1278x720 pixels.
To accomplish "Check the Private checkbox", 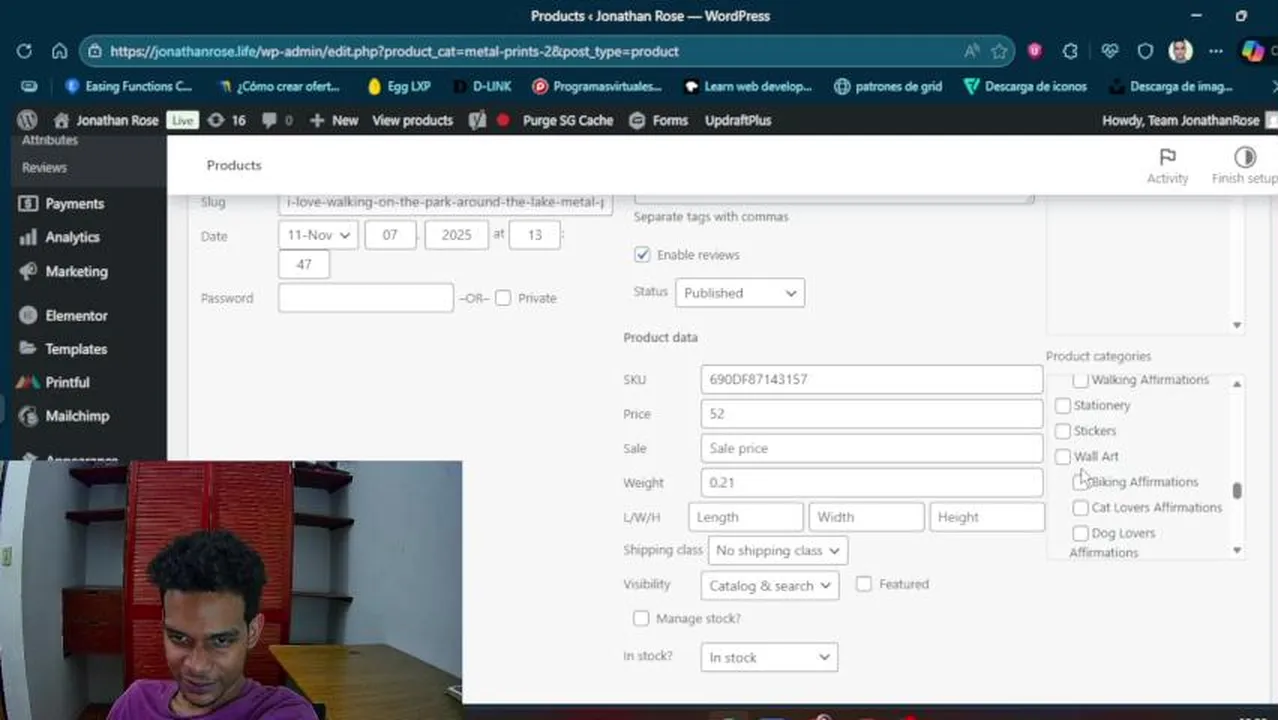I will coord(503,298).
